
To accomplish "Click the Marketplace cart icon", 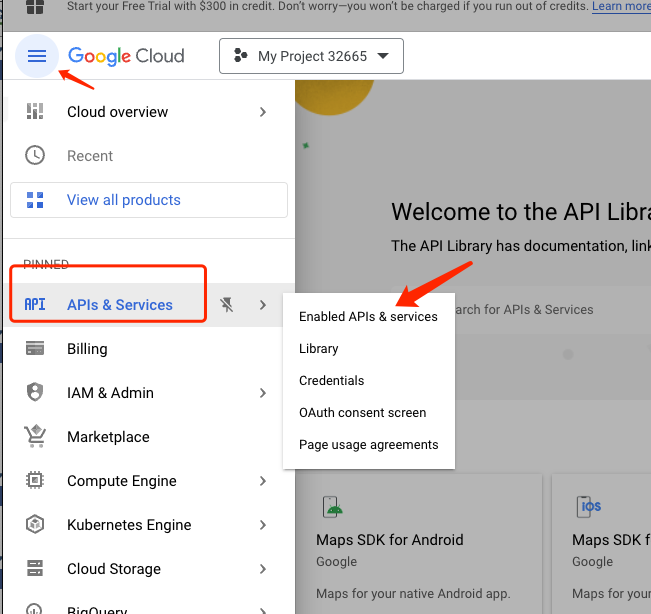I will point(35,437).
